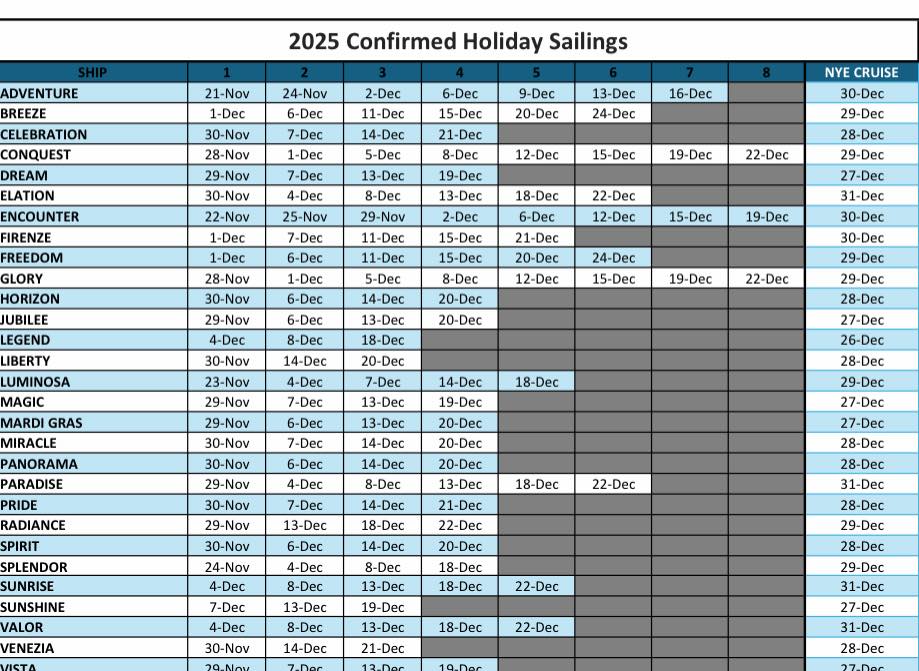919x671 pixels.
Task: Click the 2025 Confirmed Holiday Sailings title
Action: pyautogui.click(x=458, y=41)
